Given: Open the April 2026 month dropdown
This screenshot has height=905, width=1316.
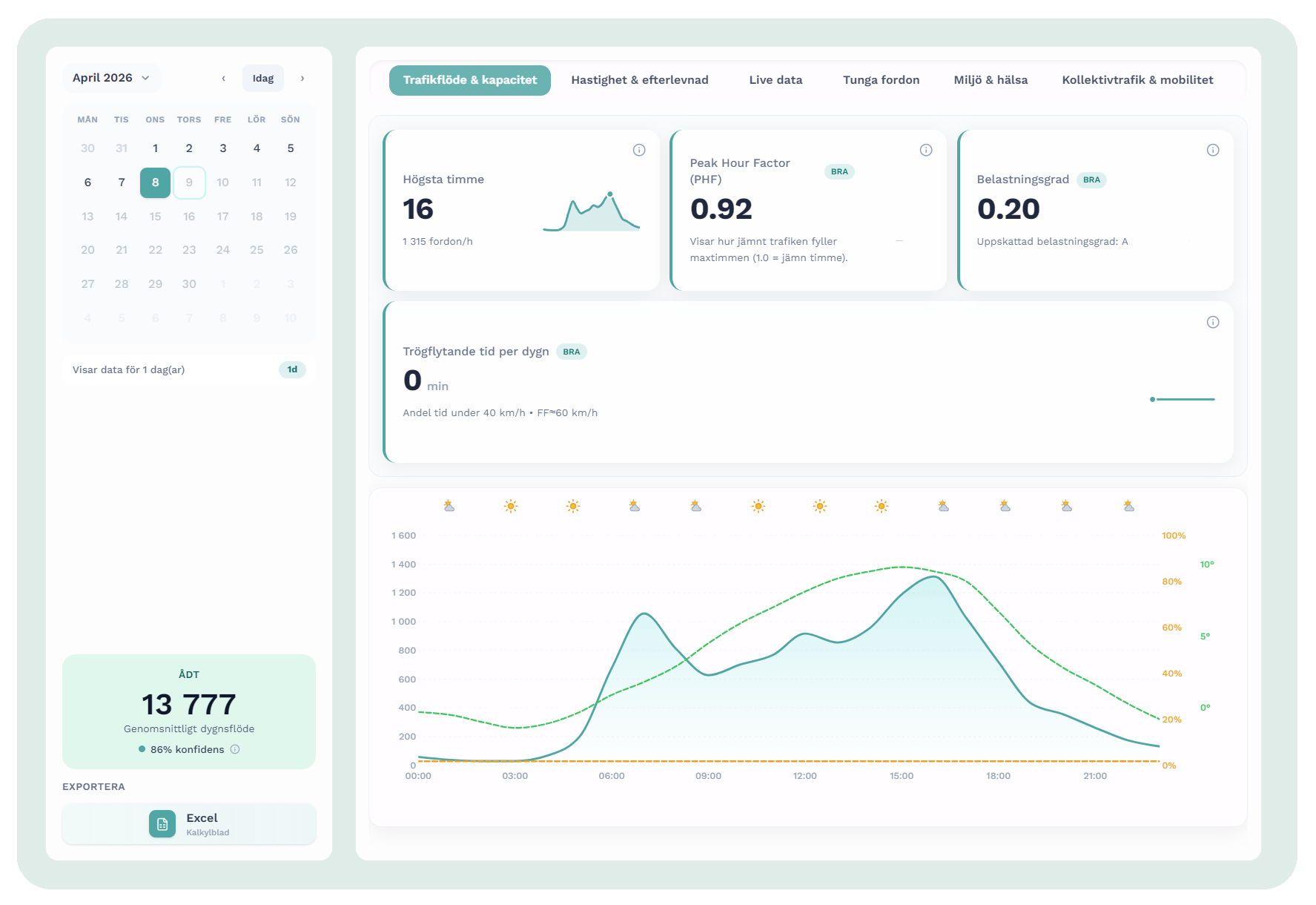Looking at the screenshot, I should pyautogui.click(x=111, y=78).
